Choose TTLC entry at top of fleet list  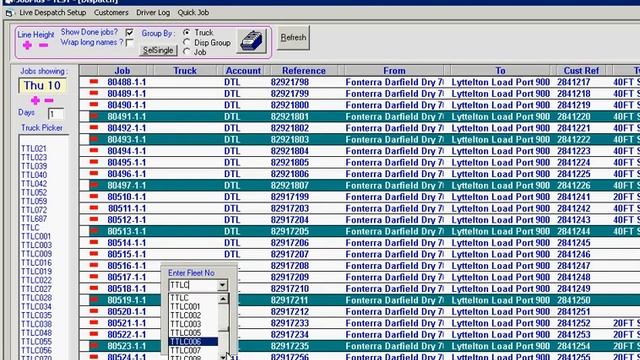[180, 298]
